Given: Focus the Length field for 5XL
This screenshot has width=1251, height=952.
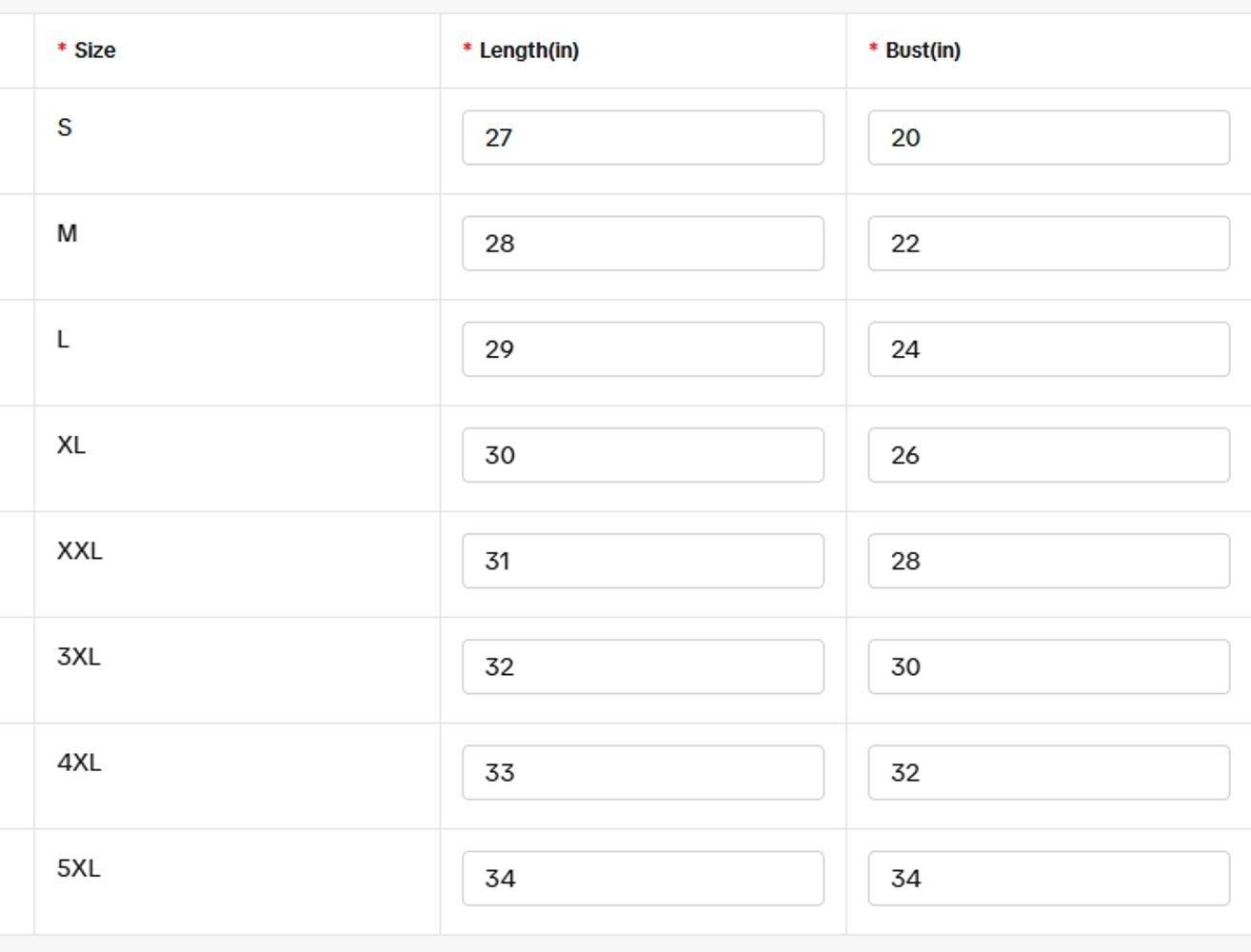Looking at the screenshot, I should coord(643,877).
